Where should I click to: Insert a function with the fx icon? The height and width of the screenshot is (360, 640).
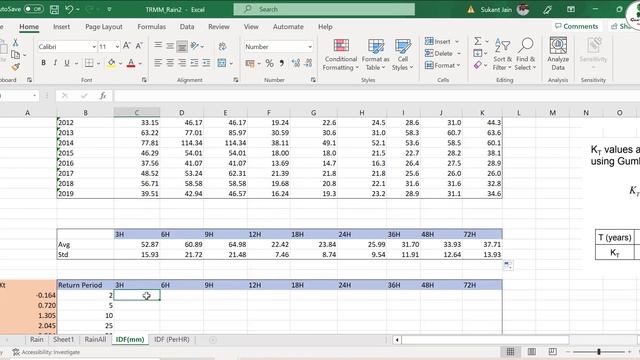(x=103, y=96)
